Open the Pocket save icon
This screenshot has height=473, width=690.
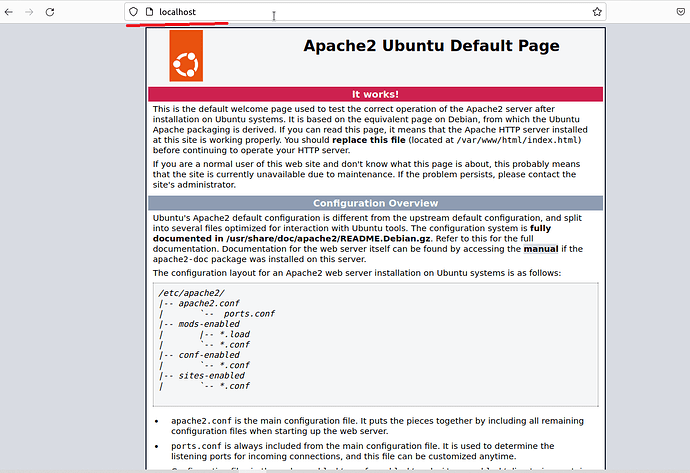(x=680, y=12)
